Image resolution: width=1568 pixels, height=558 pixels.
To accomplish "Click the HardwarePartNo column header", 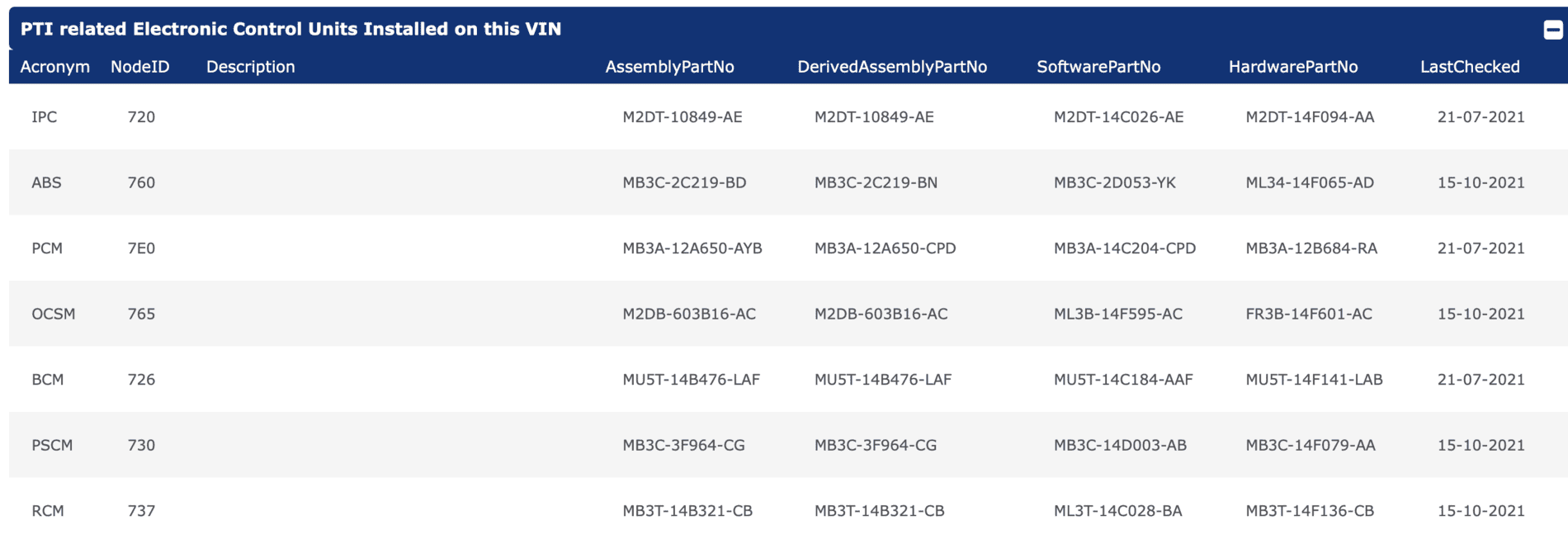I will [1293, 67].
